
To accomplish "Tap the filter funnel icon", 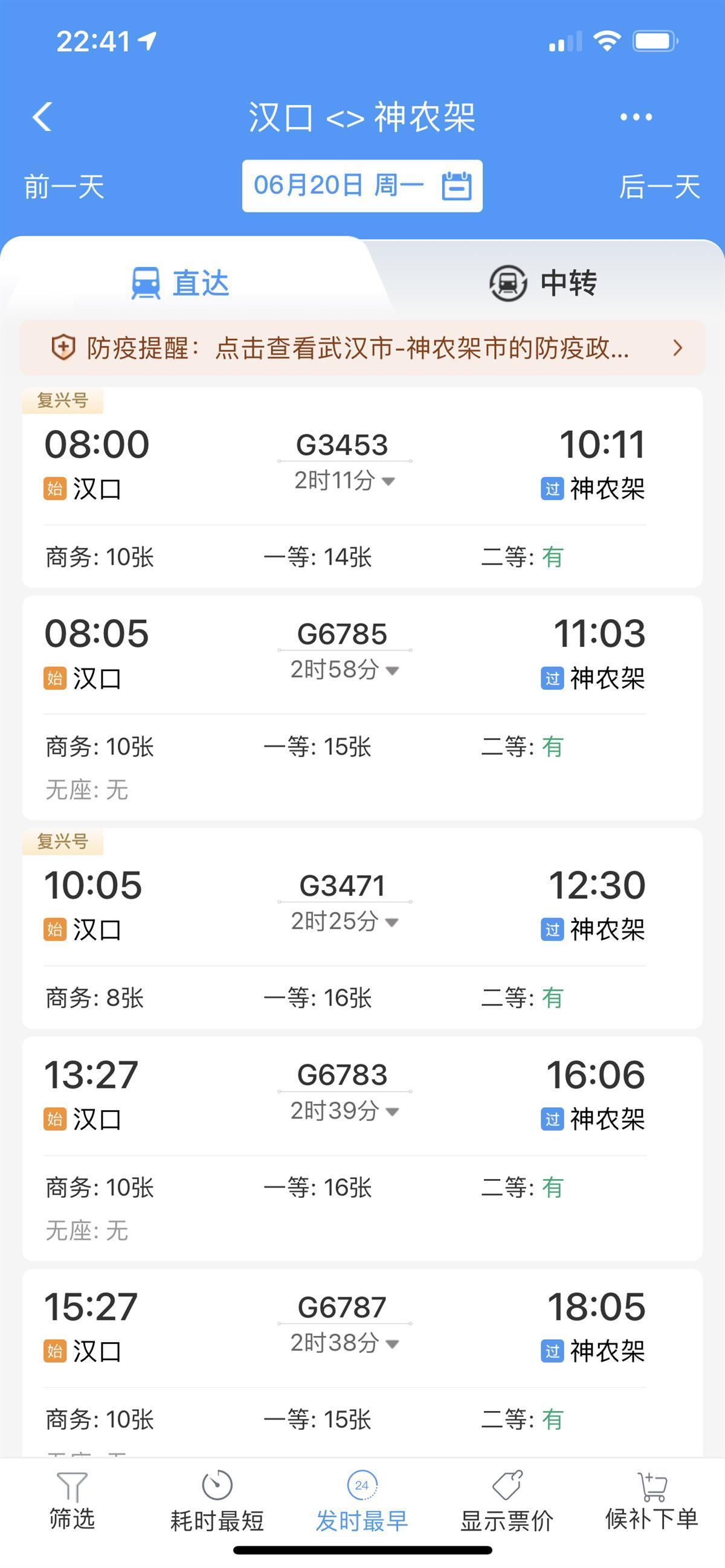I will coord(72,1486).
